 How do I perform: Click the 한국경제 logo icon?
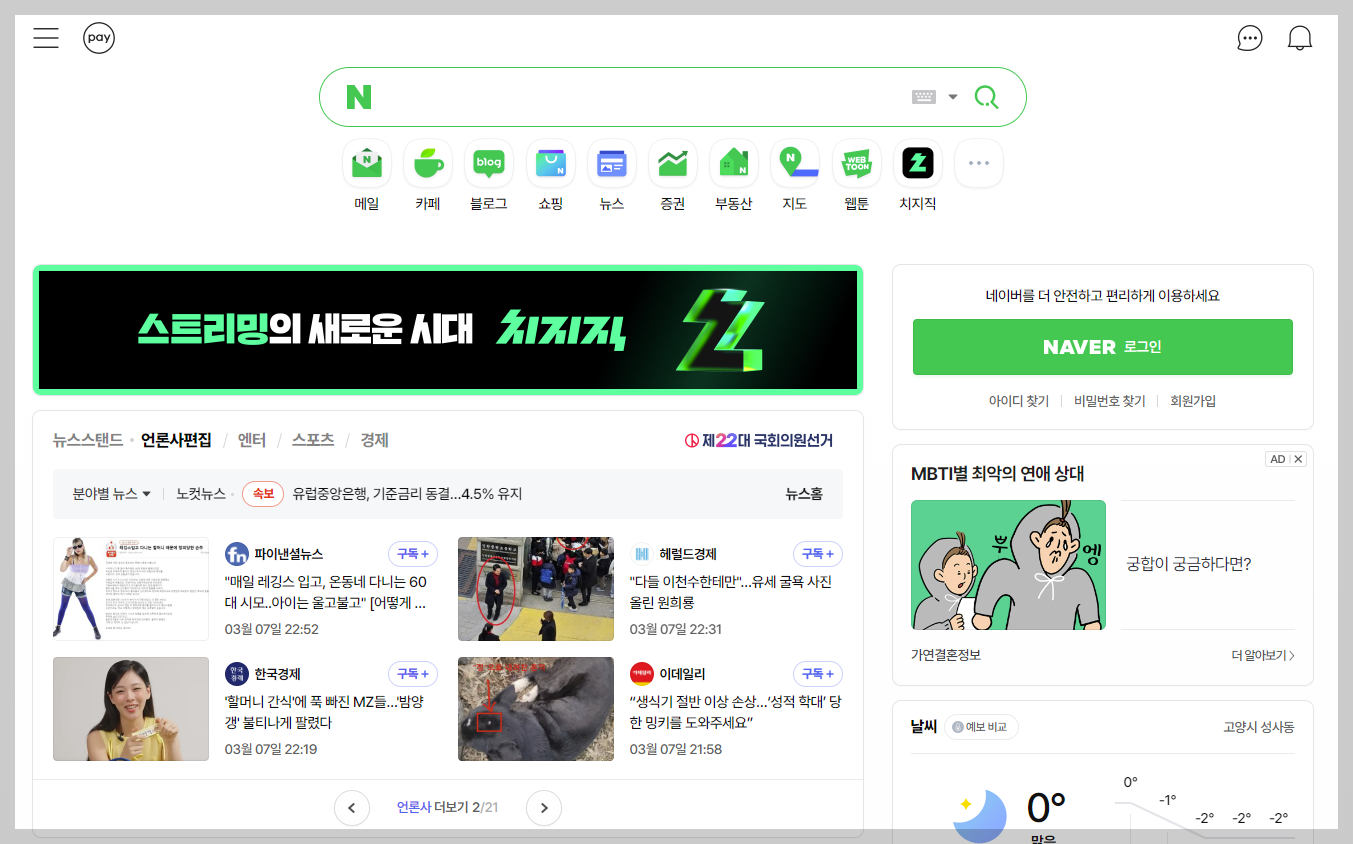(237, 674)
